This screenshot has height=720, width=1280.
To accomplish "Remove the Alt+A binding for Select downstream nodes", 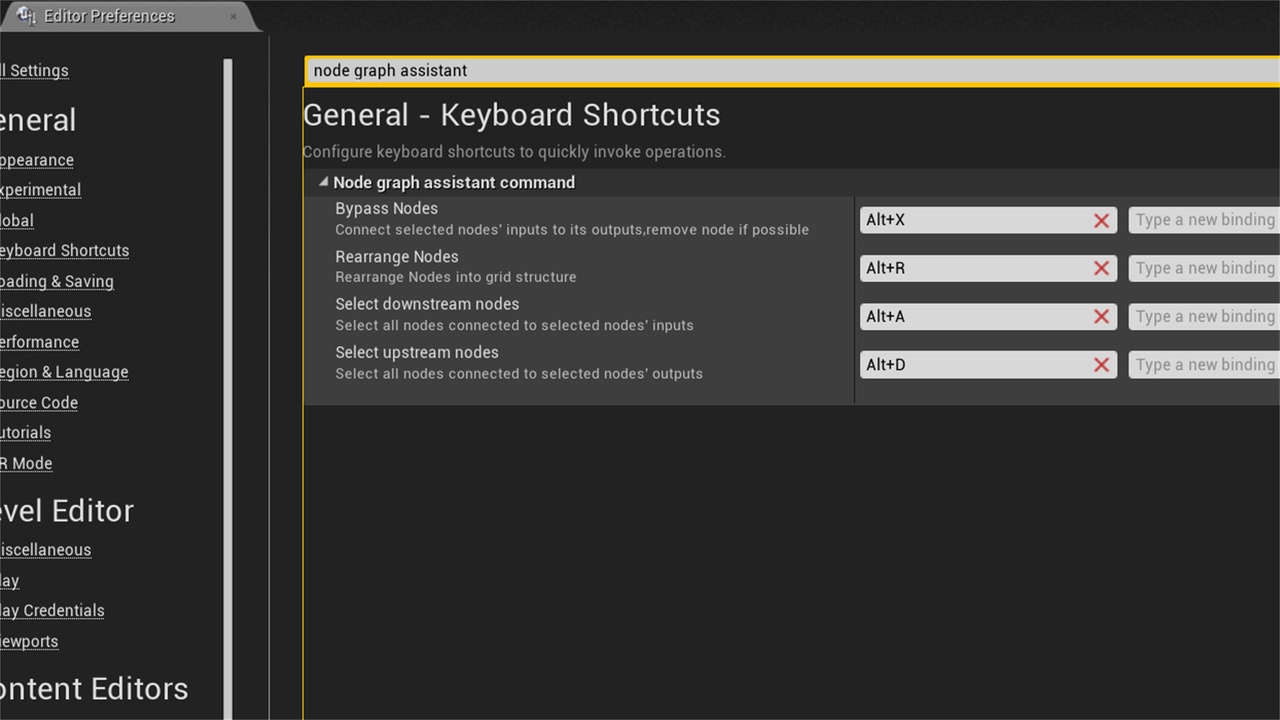I will click(x=1101, y=316).
